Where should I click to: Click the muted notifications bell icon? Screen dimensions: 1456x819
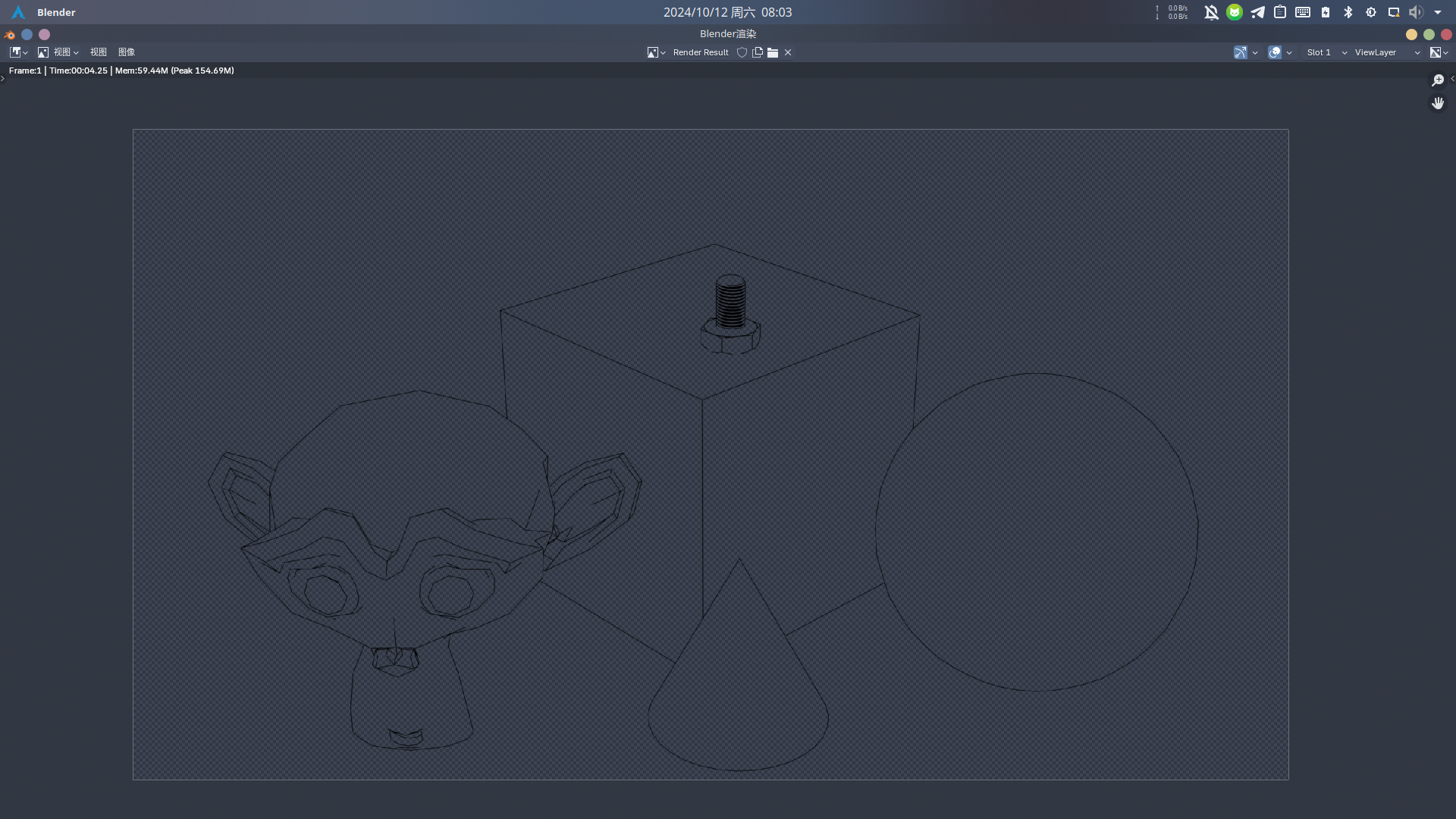click(1212, 12)
